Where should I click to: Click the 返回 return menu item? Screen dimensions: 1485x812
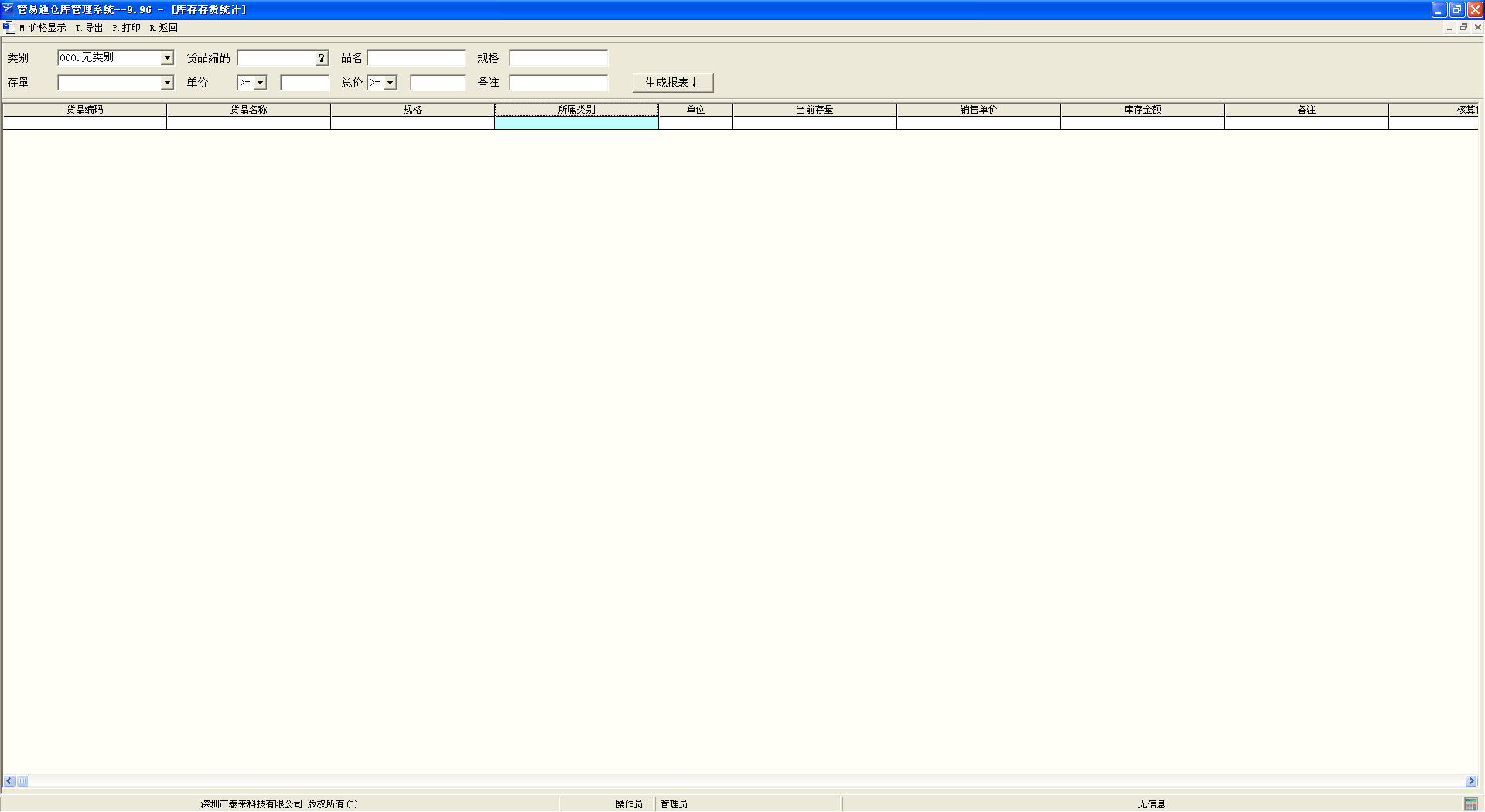tap(164, 28)
